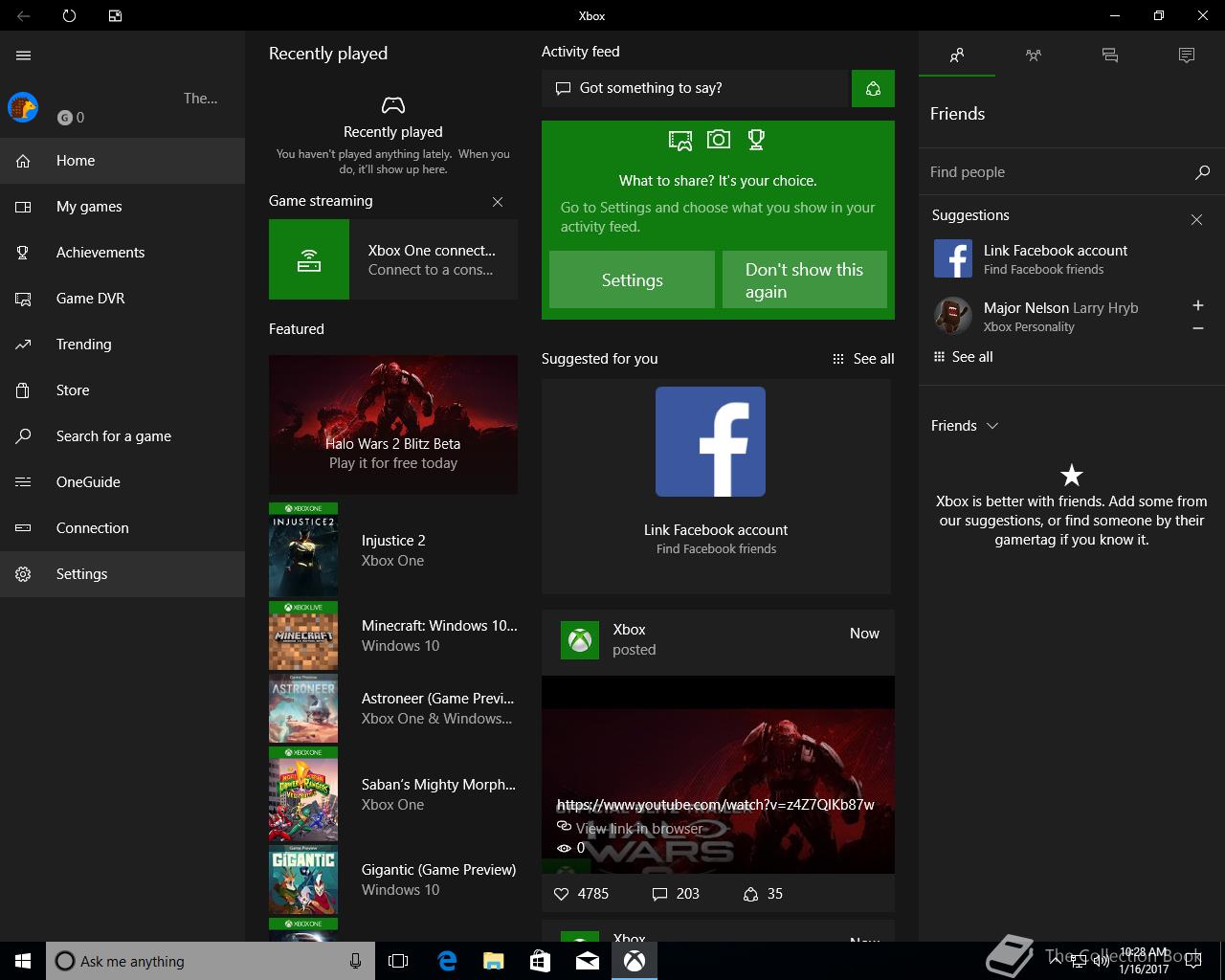
Task: Open Task View on taskbar
Action: tap(398, 961)
